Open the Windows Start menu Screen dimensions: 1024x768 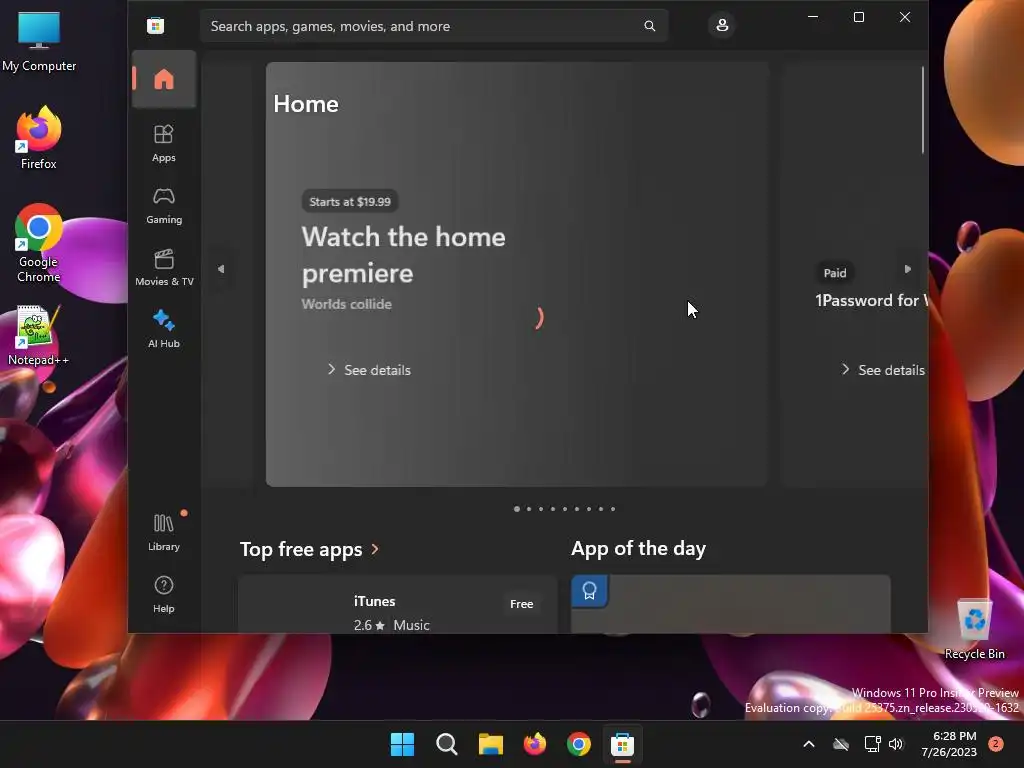coord(402,744)
